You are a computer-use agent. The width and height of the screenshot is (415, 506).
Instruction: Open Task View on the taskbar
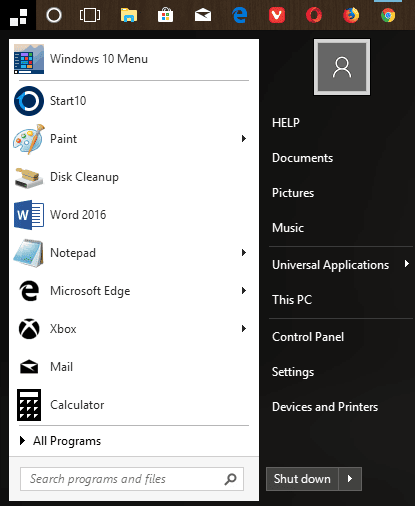[90, 15]
